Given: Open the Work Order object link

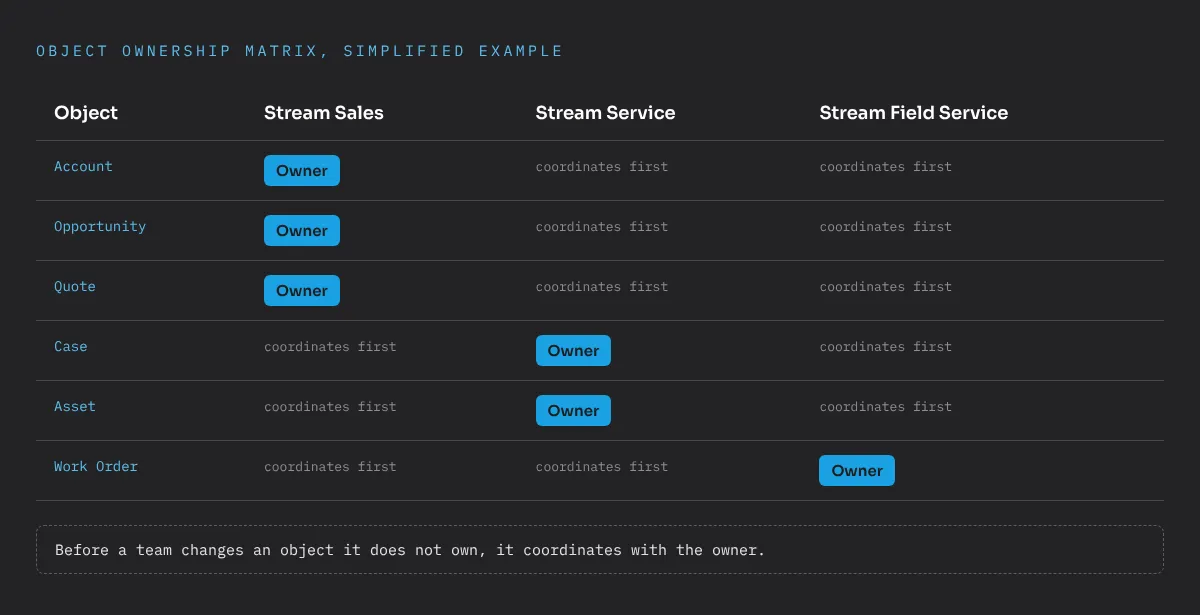Looking at the screenshot, I should (x=96, y=467).
